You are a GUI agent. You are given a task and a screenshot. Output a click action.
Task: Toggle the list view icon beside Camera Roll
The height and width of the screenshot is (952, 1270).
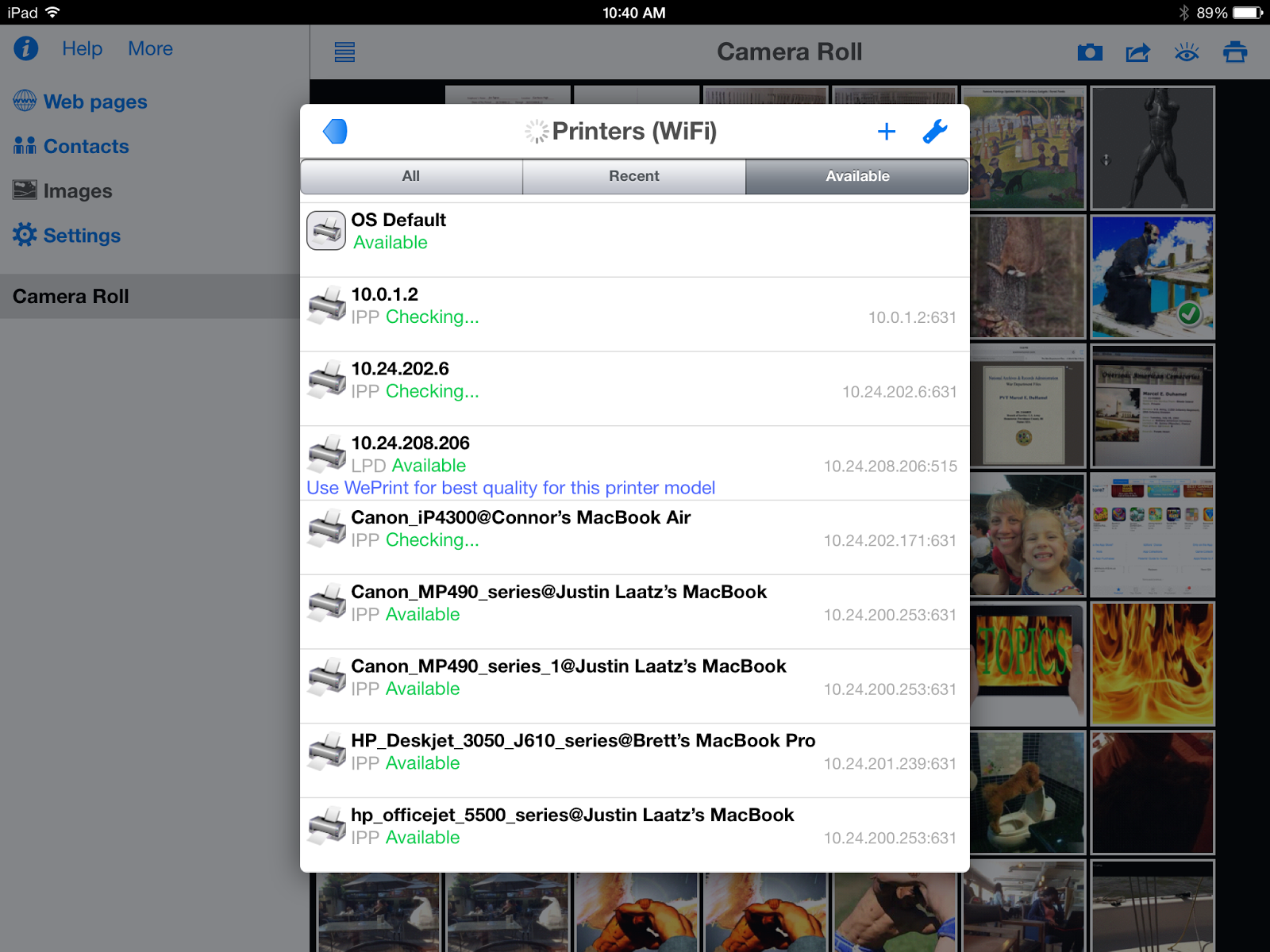344,52
